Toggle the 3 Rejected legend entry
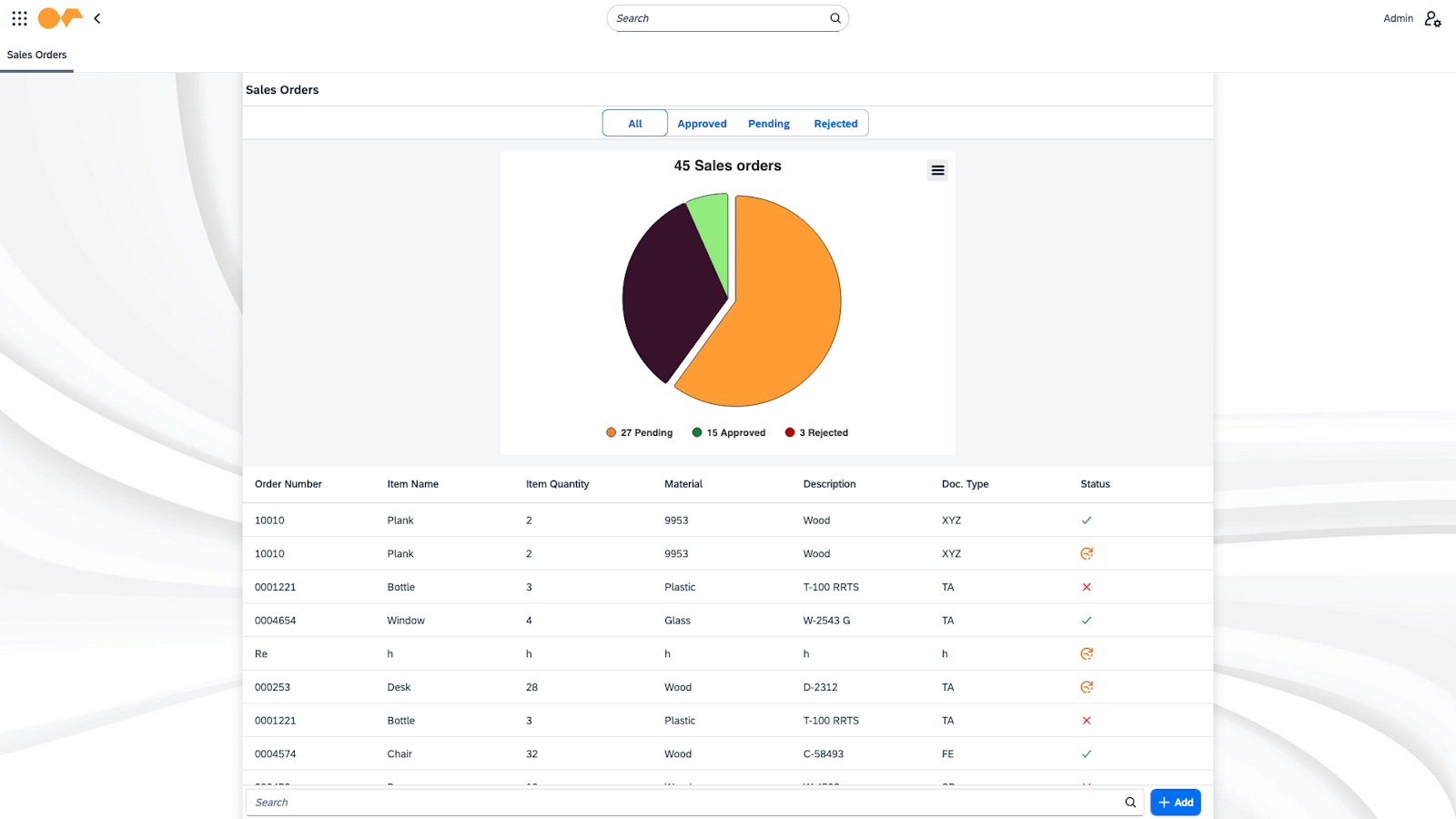1456x819 pixels. (x=815, y=432)
